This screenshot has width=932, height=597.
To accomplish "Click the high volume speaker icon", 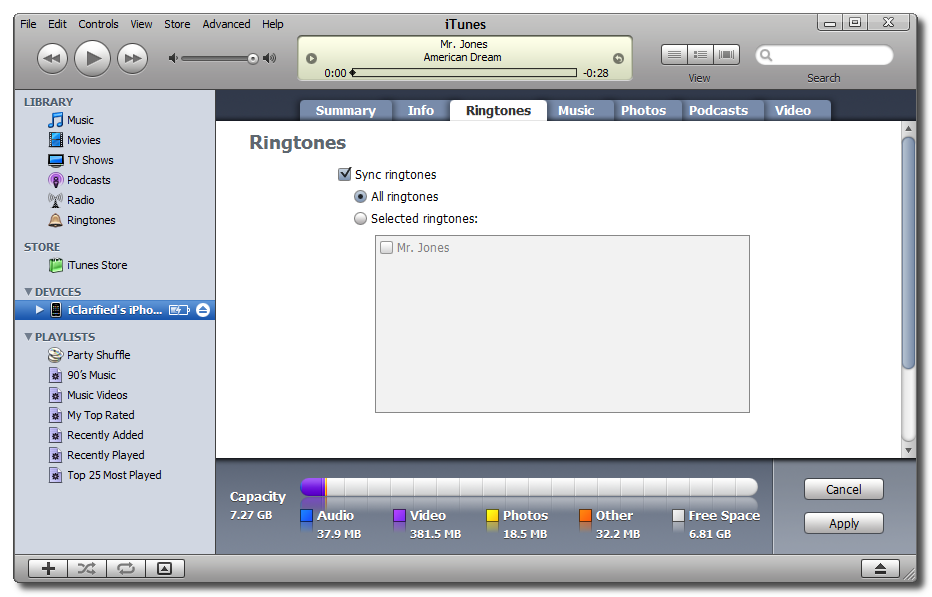I will point(270,58).
